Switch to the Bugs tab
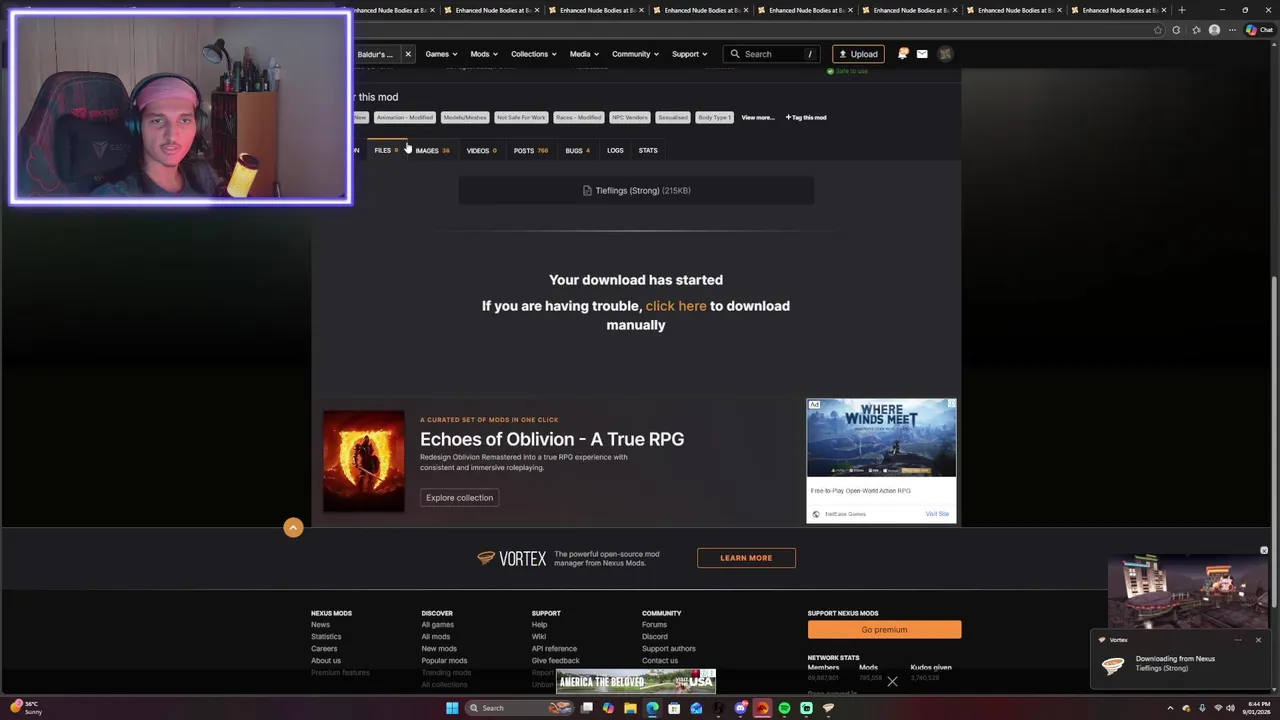This screenshot has height=720, width=1280. [x=577, y=150]
